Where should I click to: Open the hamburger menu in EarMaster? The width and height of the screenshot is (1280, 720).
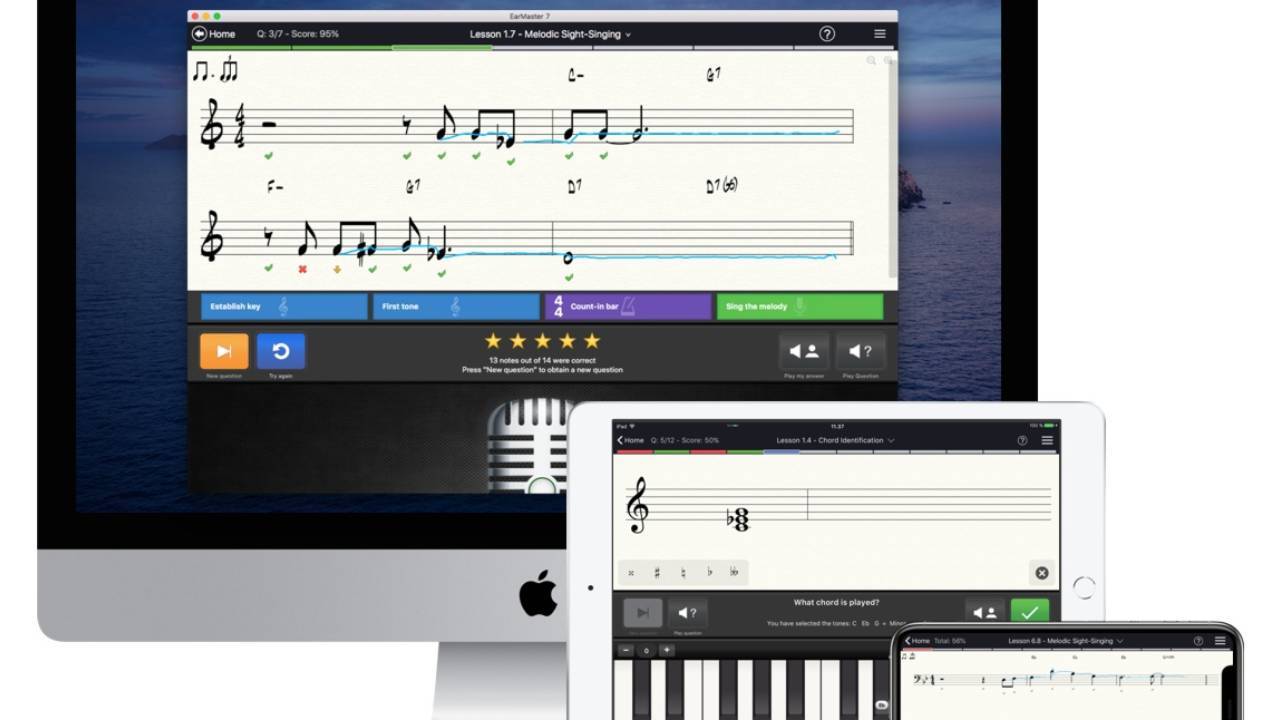pos(879,33)
